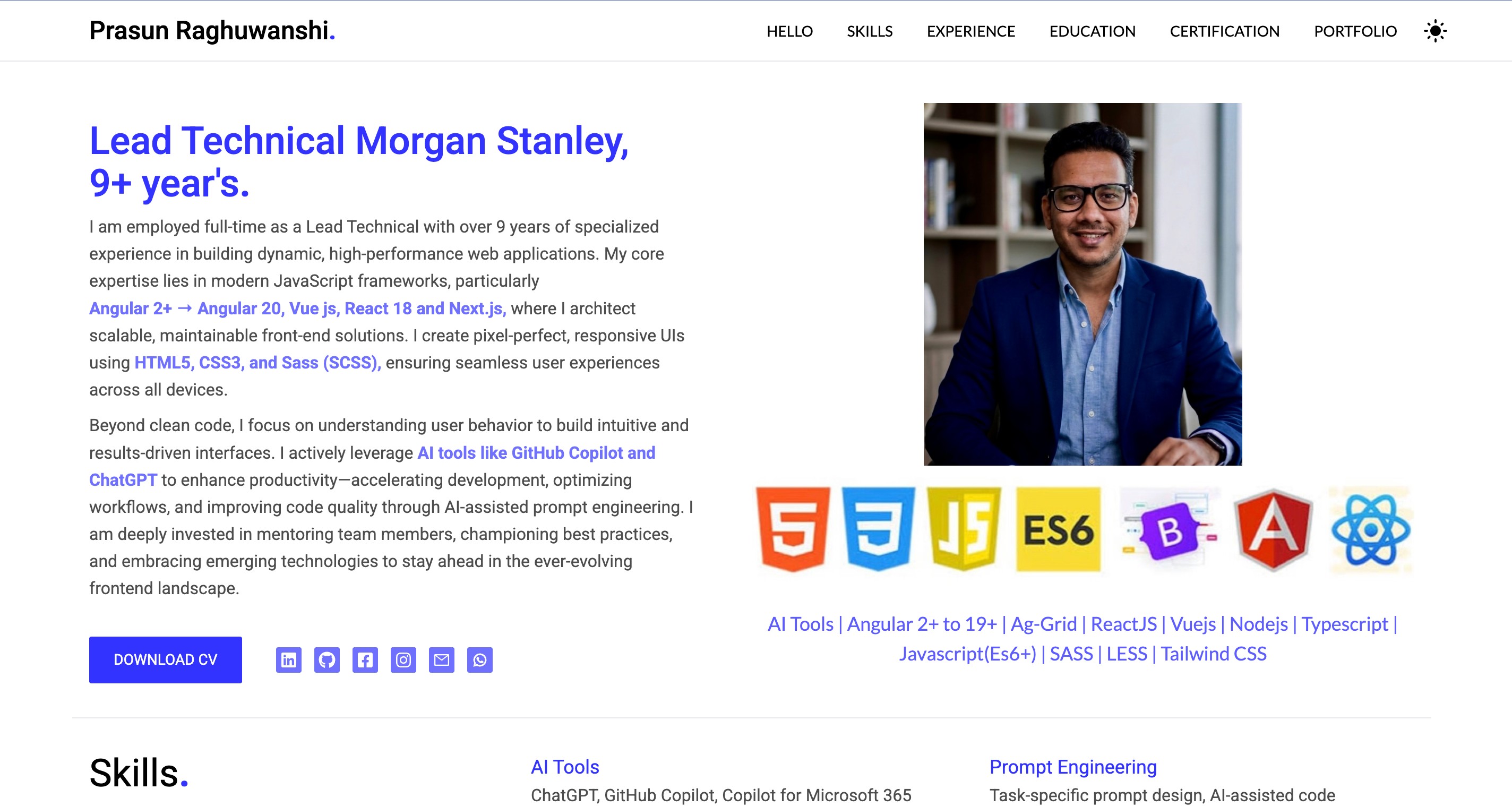Click the Facebook social icon
Viewport: 1512px width, 806px height.
pyautogui.click(x=365, y=660)
